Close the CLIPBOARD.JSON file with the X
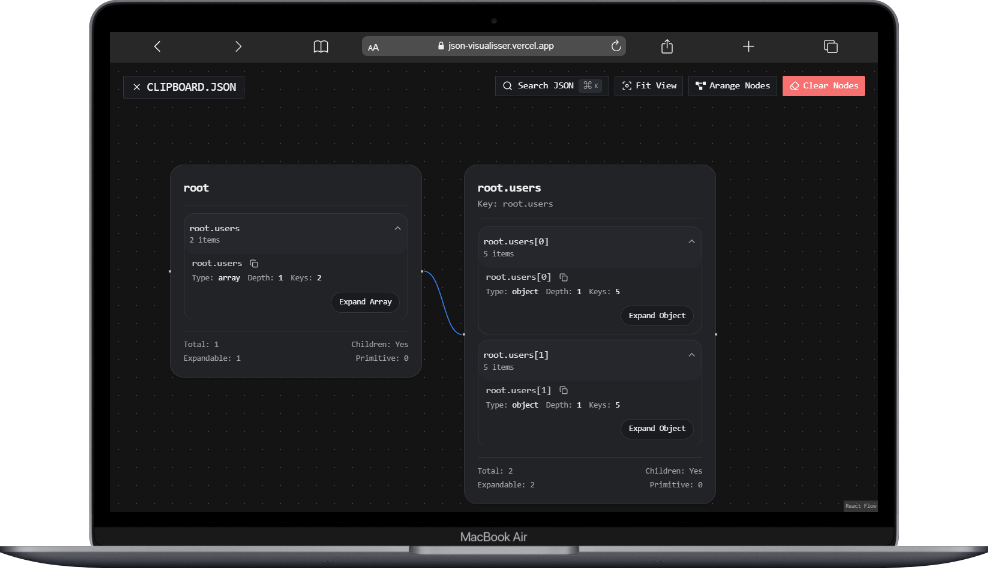Image resolution: width=988 pixels, height=568 pixels. [137, 87]
